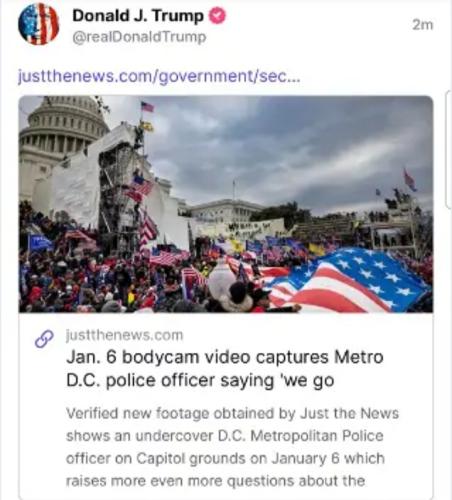Click the justthenews.com domain label in card
Screen dimensions: 452x500
(x=125, y=335)
